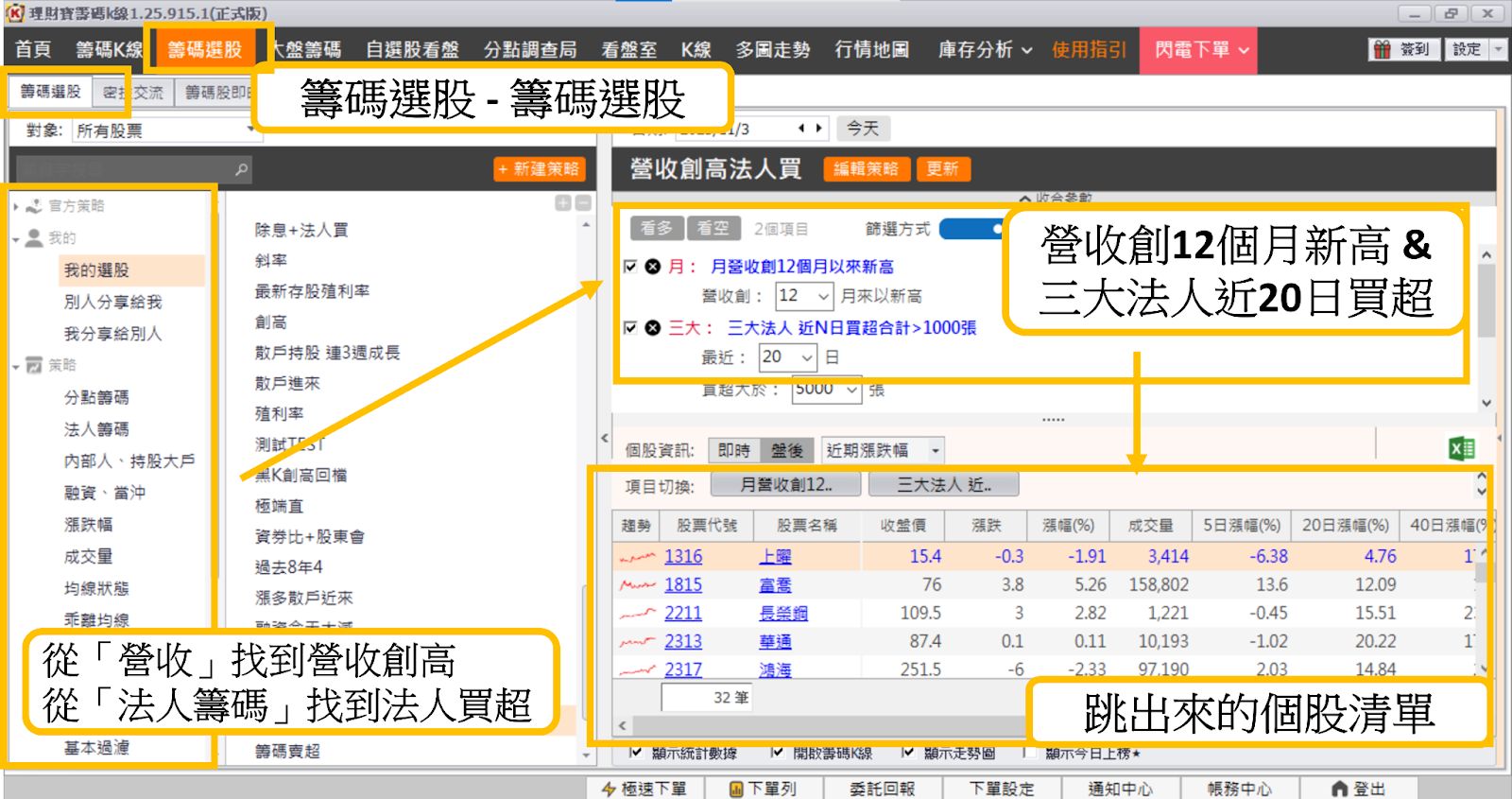Click the trend sparkline for stock 1815
This screenshot has height=799, width=1512.
click(x=638, y=585)
